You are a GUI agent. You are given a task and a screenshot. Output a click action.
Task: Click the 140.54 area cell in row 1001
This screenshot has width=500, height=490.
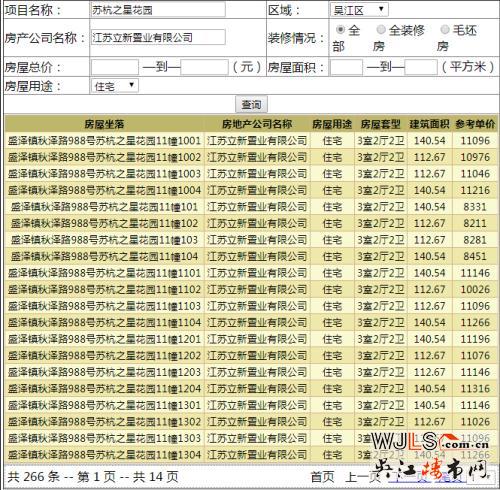point(429,141)
